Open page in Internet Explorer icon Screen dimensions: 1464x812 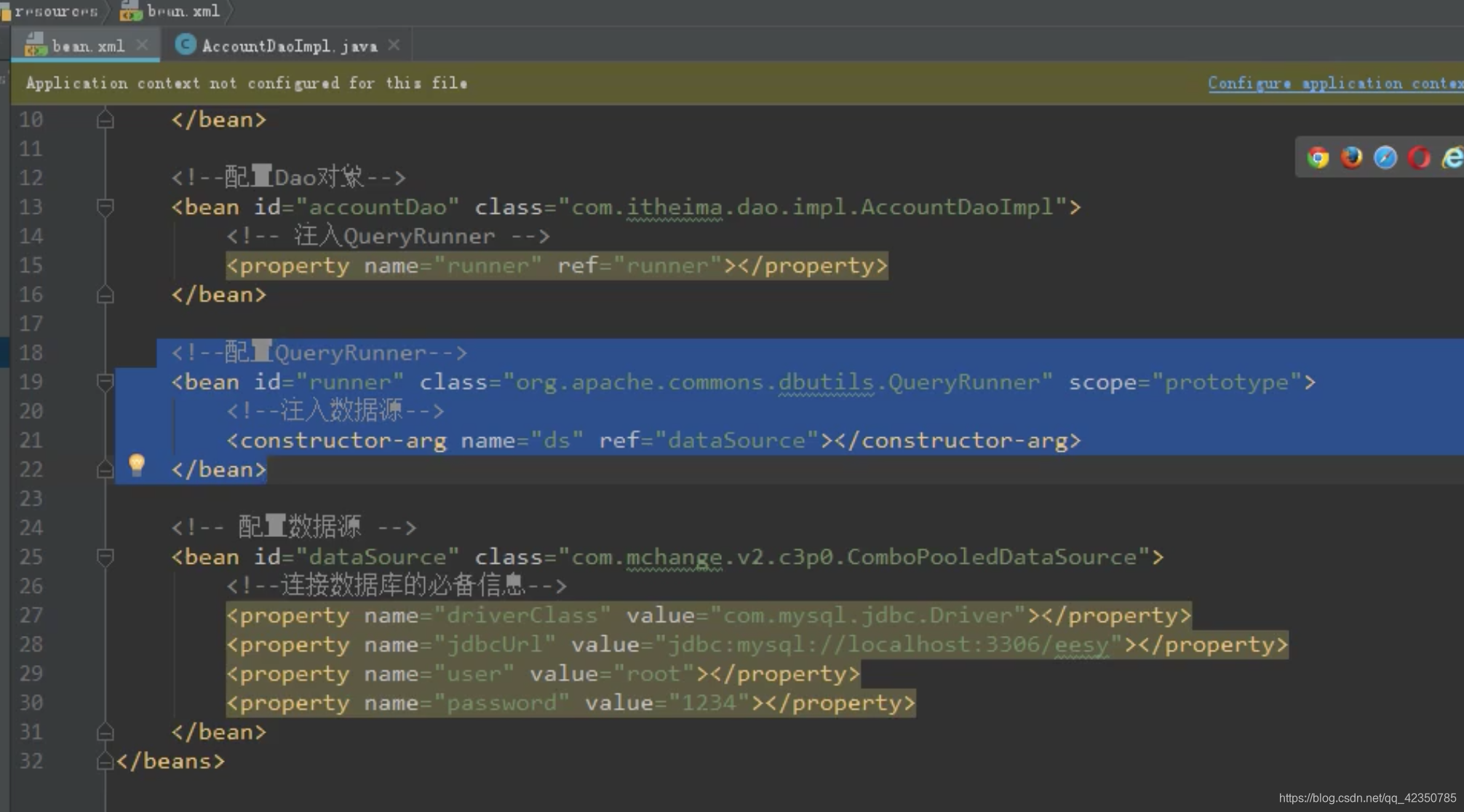tap(1452, 158)
